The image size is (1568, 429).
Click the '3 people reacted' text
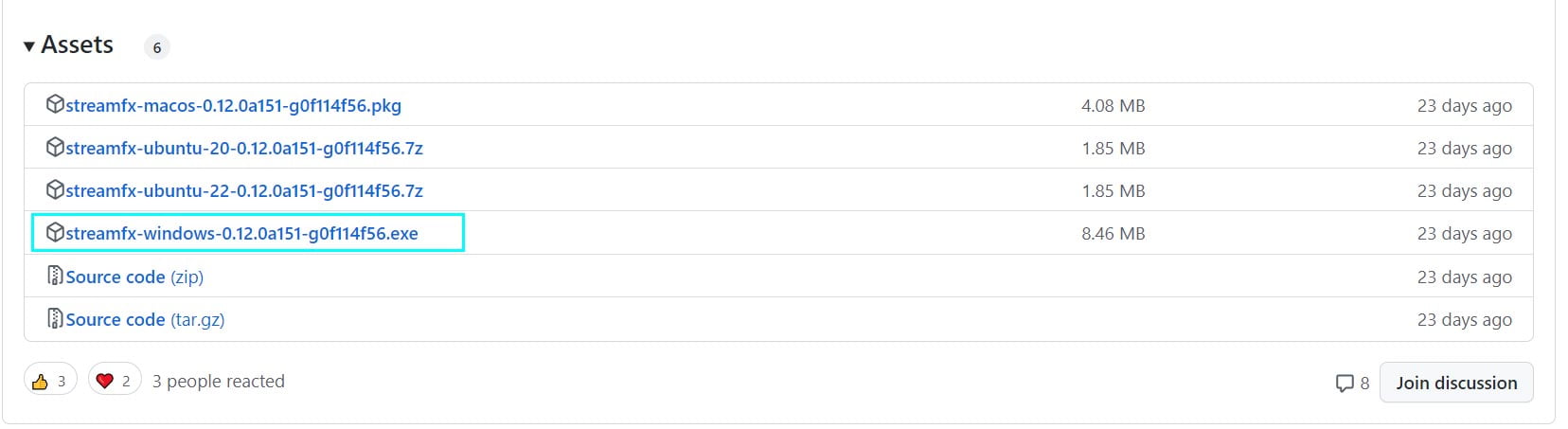click(218, 381)
